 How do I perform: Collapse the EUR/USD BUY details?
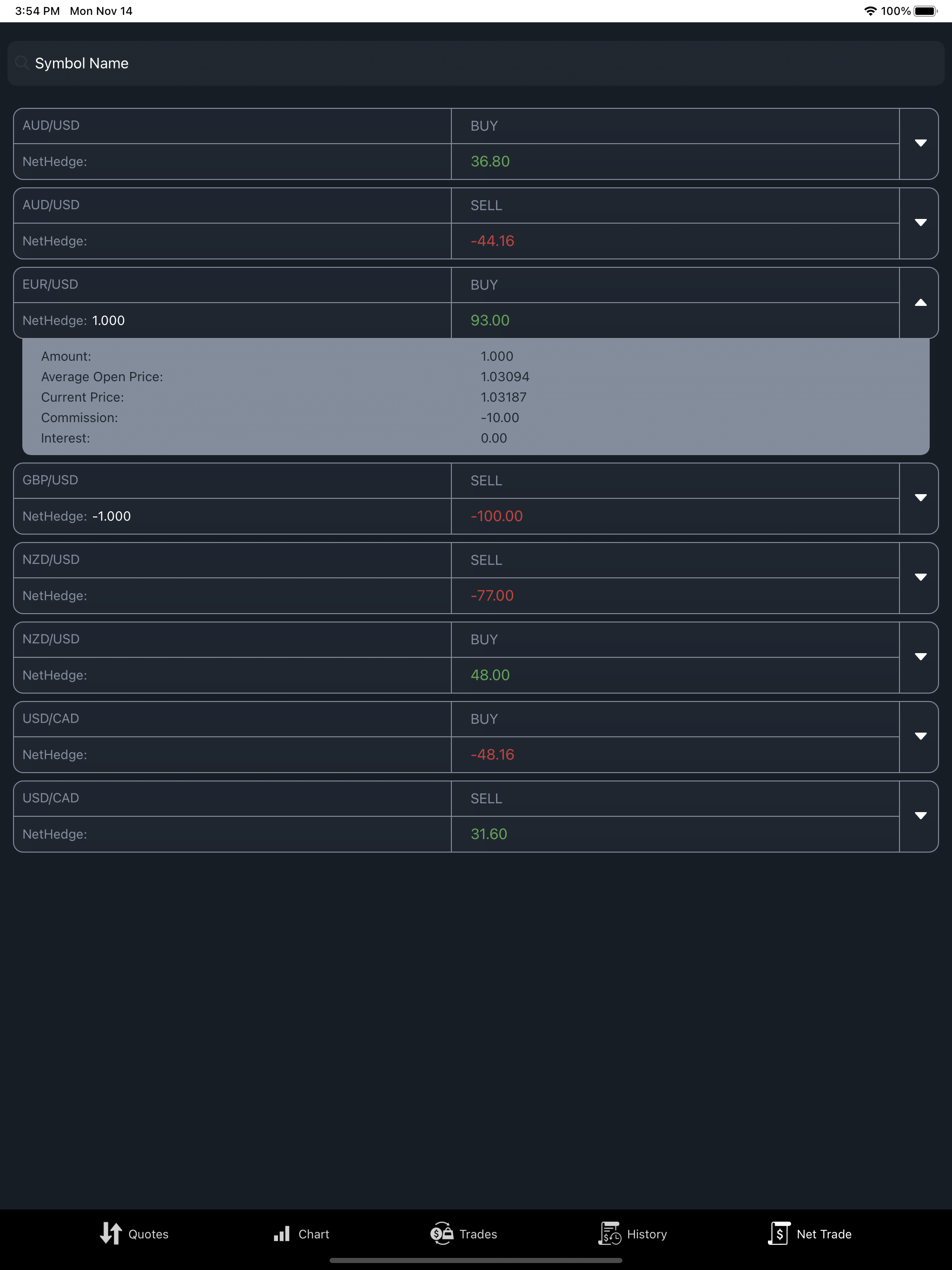point(920,303)
